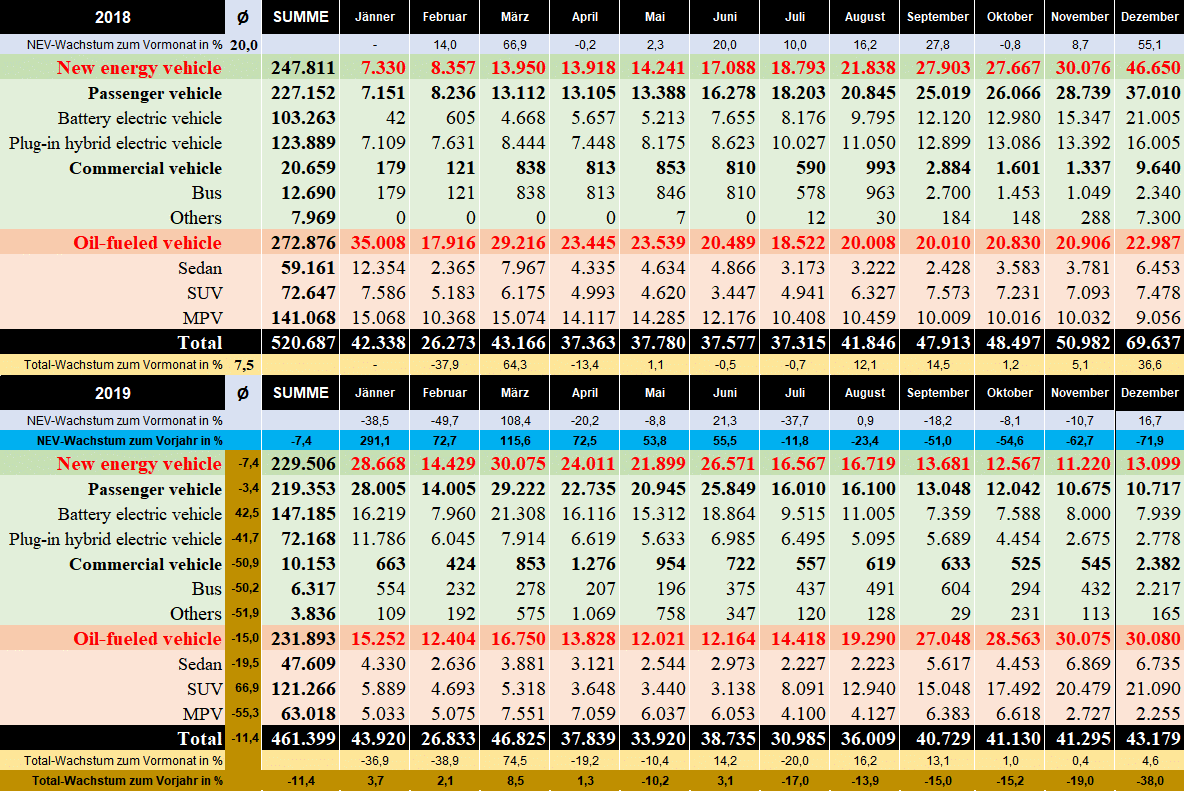
Task: Select the Others December value 7.300
Action: pyautogui.click(x=1158, y=217)
